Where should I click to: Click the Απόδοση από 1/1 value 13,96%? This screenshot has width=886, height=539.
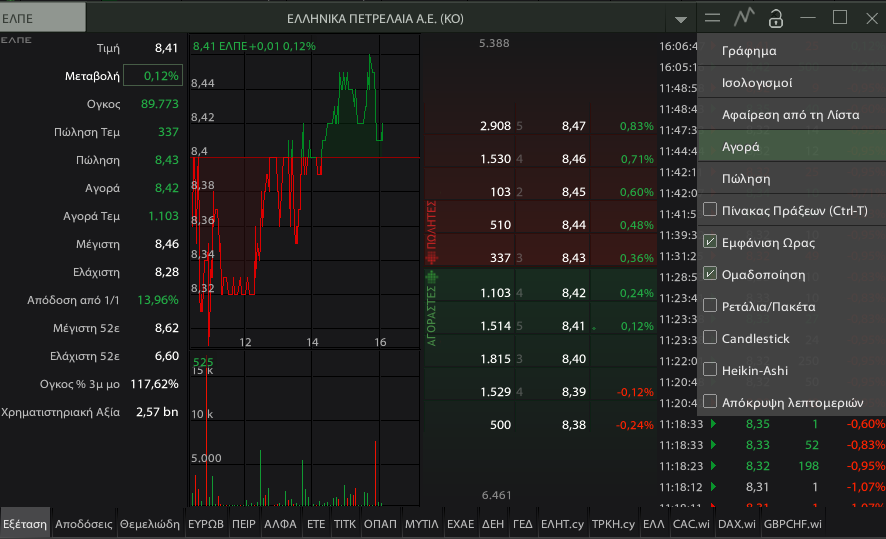click(158, 300)
